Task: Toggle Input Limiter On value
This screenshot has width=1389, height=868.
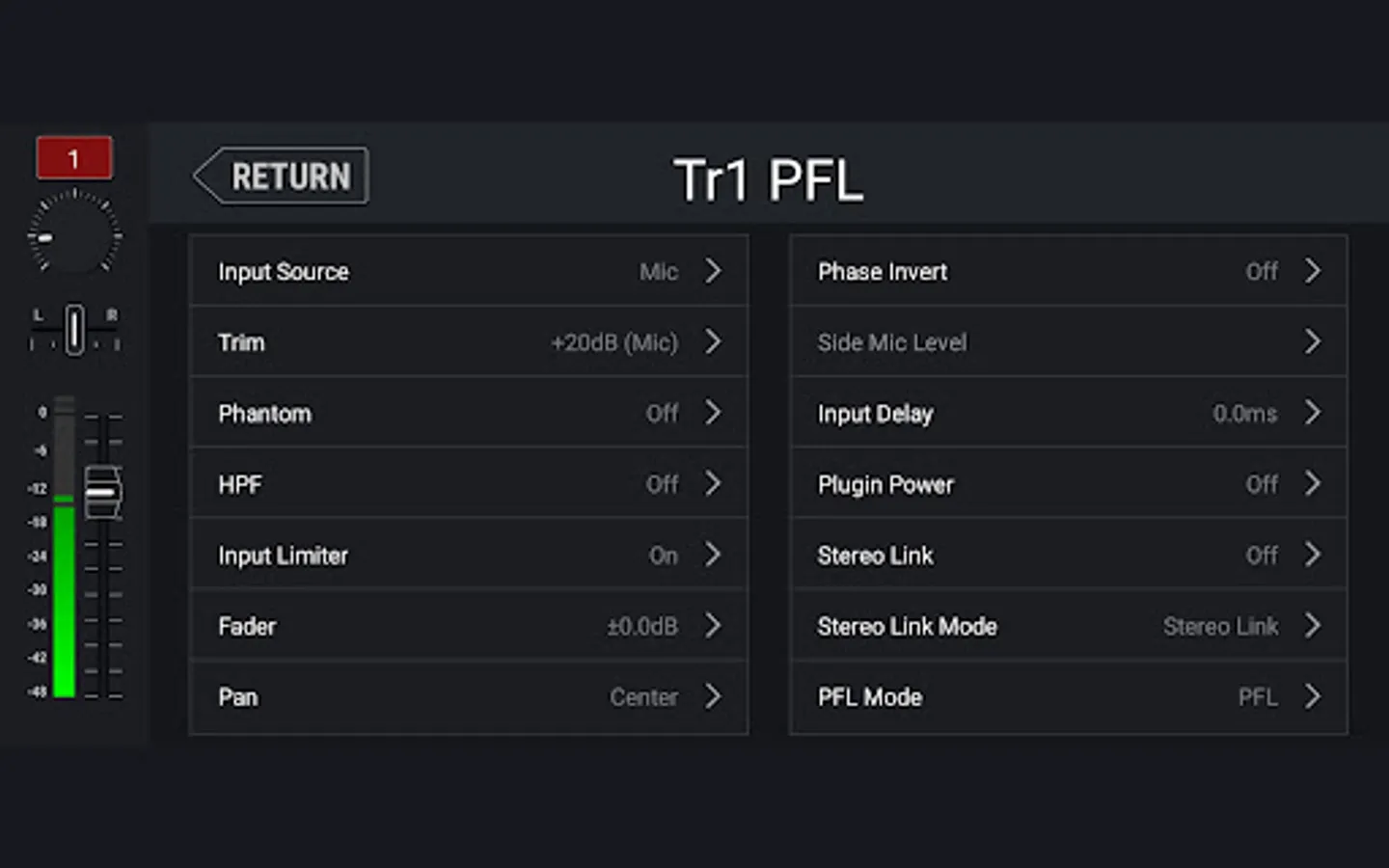Action: [663, 556]
